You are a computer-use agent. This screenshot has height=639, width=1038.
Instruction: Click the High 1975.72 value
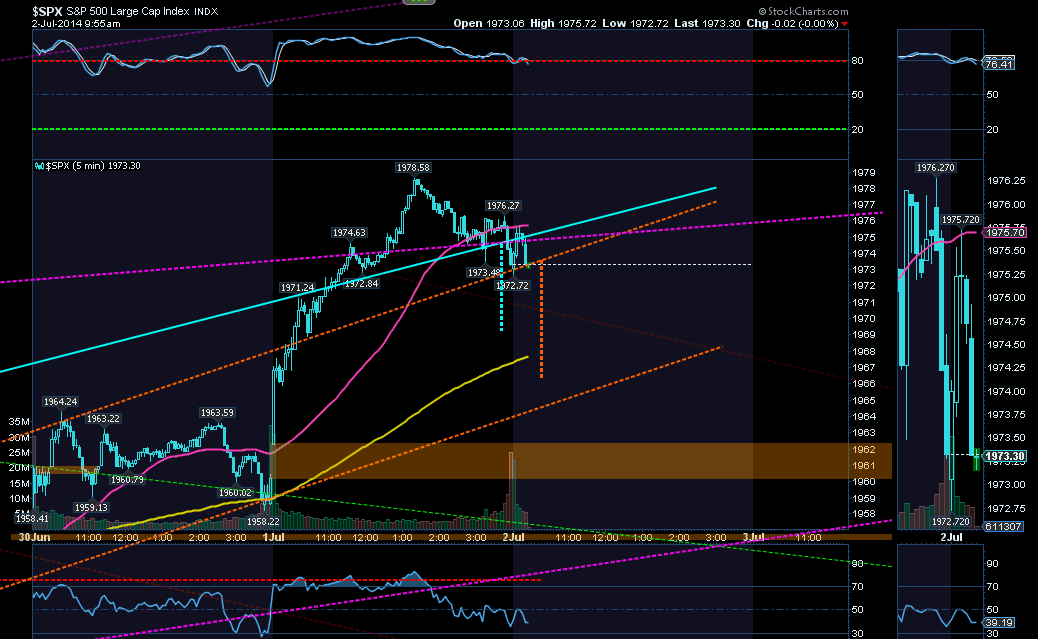561,23
